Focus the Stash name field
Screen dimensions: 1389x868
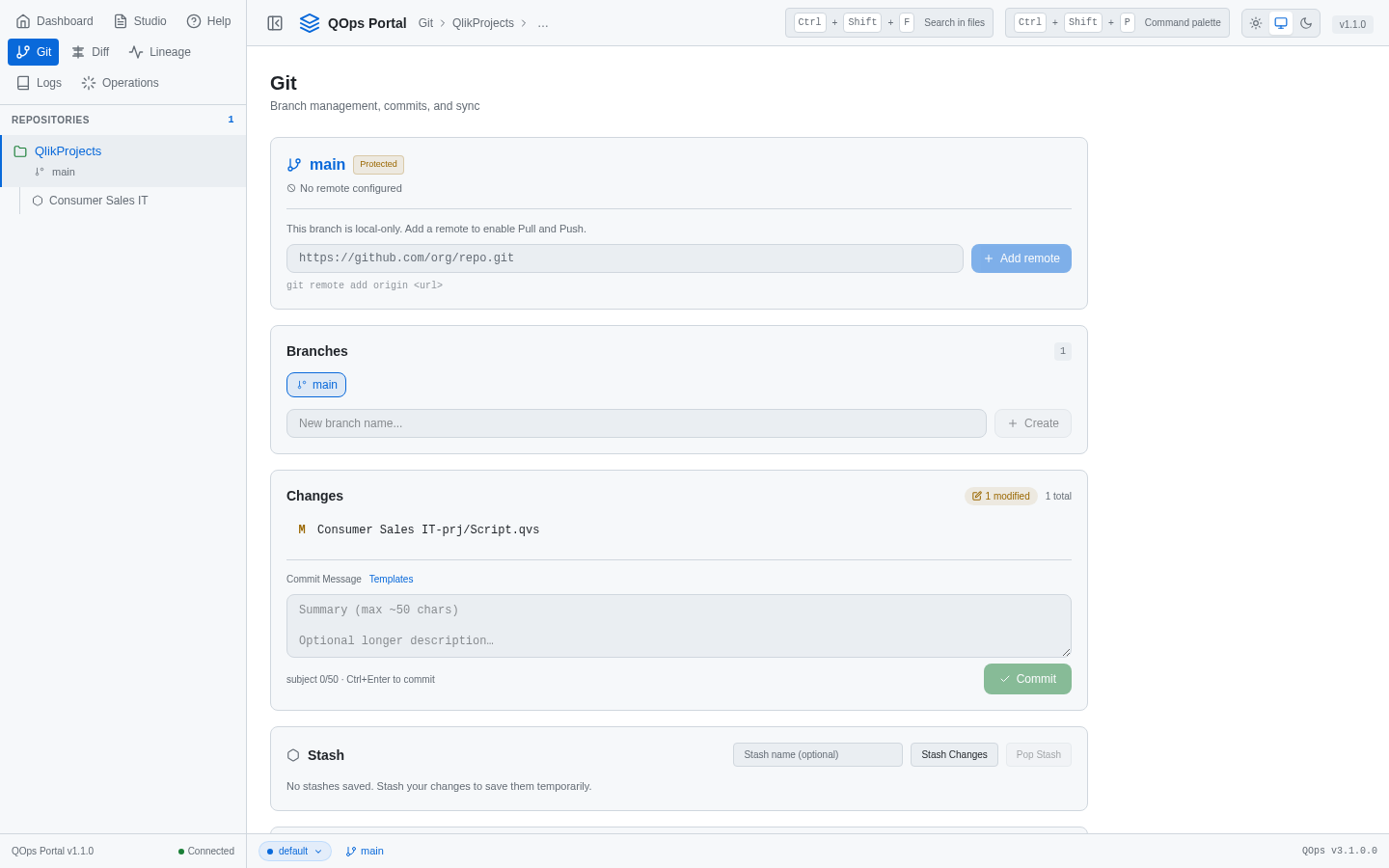coord(818,755)
